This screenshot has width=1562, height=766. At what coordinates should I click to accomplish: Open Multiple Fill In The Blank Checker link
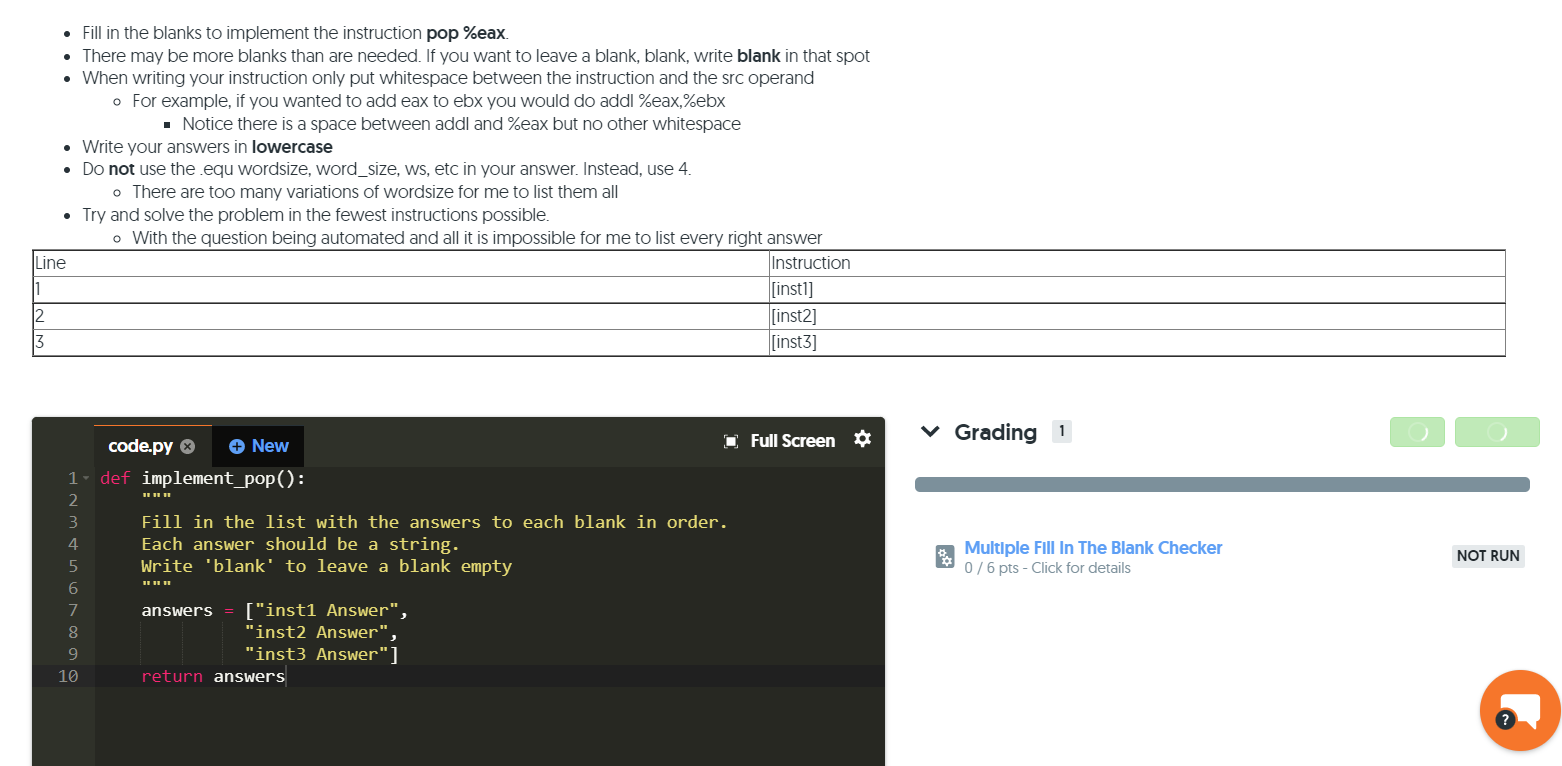tap(1093, 548)
